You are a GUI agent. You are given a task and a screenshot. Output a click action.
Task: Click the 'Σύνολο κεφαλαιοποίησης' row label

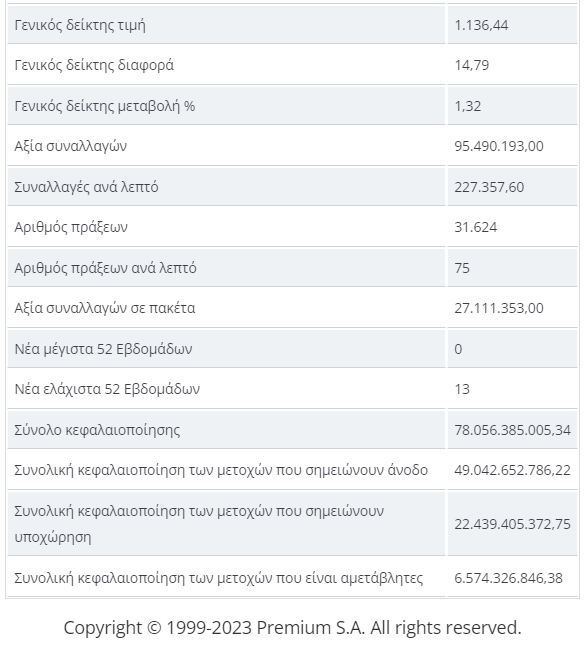[97, 430]
